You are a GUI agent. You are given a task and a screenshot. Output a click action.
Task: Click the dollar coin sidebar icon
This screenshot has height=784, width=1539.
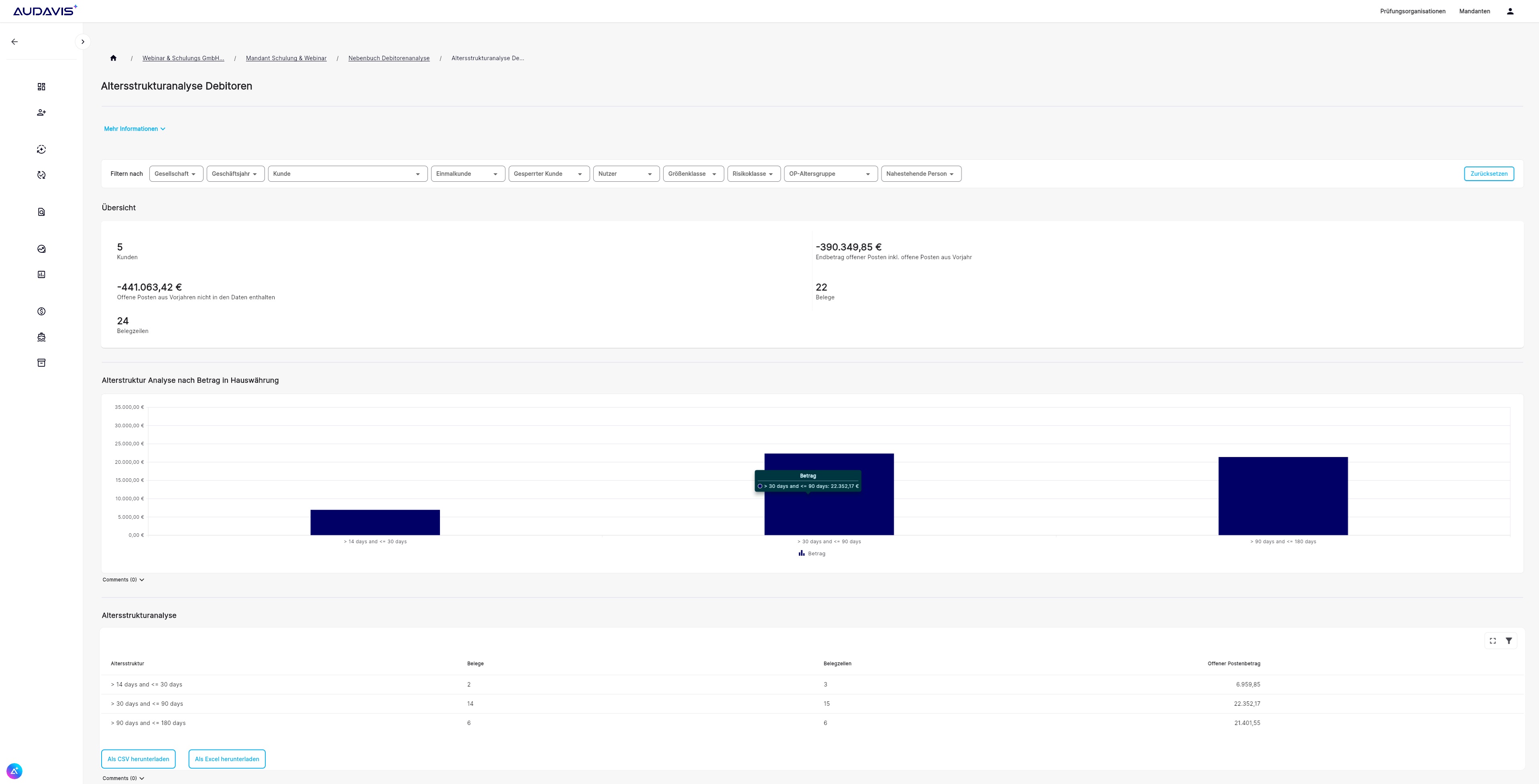coord(41,312)
